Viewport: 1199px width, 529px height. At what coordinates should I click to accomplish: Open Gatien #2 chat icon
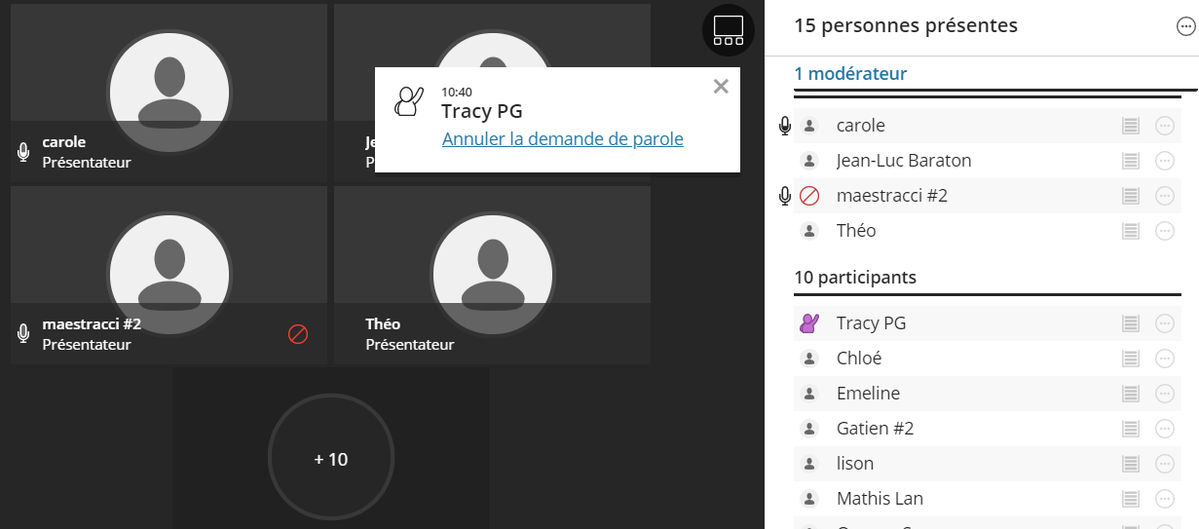[1130, 429]
